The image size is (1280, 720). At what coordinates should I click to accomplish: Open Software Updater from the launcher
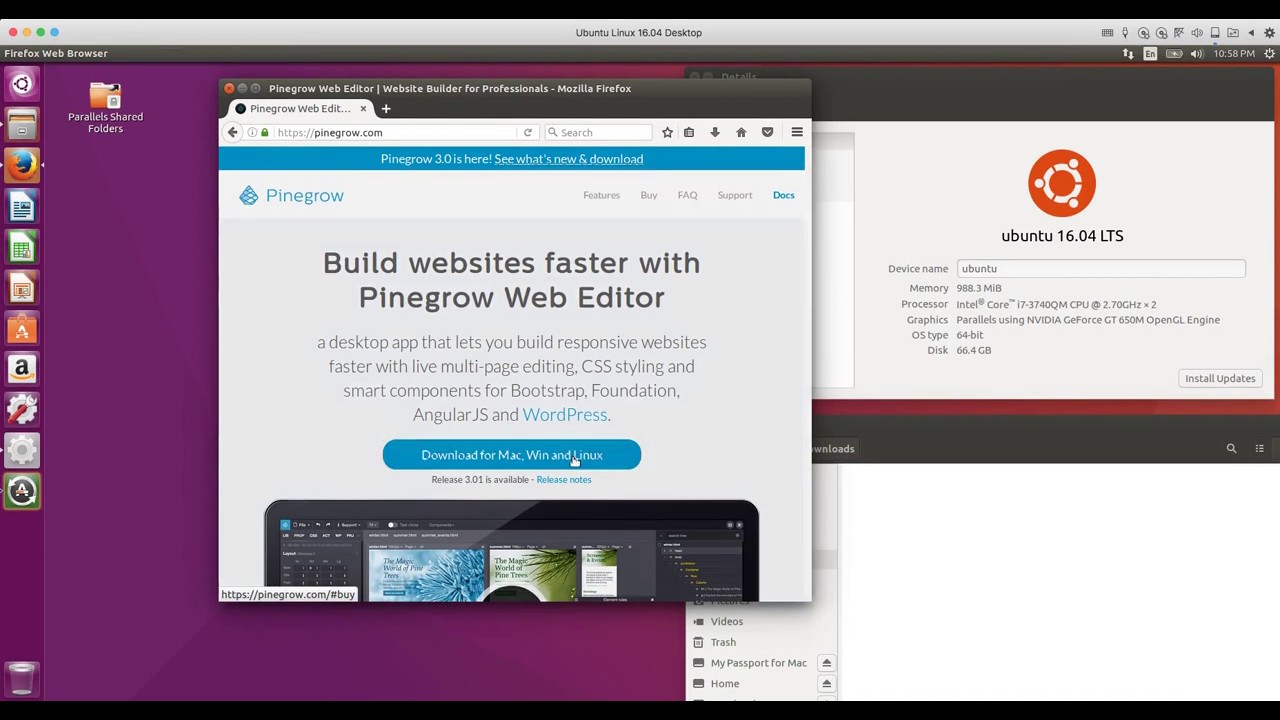(x=22, y=491)
